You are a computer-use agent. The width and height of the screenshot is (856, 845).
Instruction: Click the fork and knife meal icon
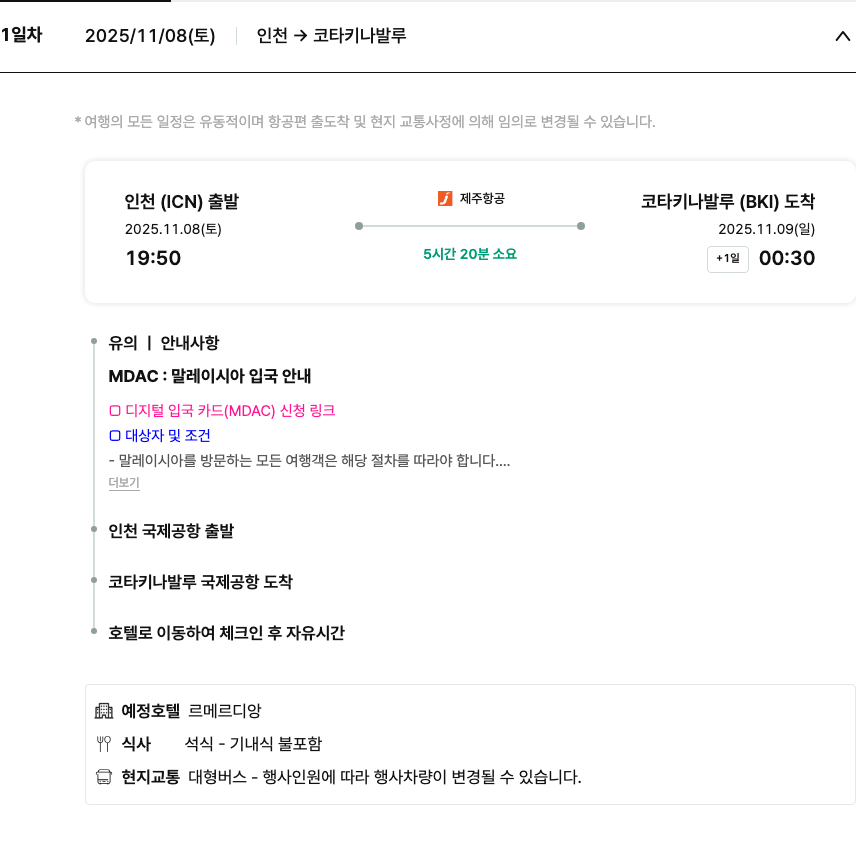pos(103,744)
